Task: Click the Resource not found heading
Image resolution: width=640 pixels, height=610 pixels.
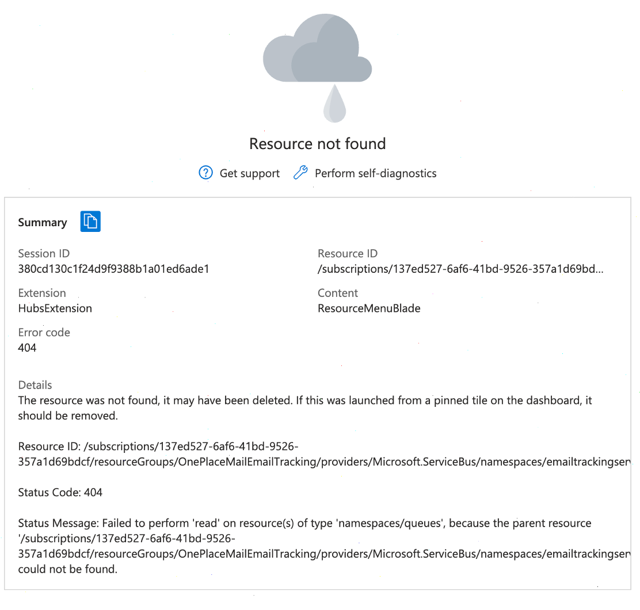Action: click(318, 144)
